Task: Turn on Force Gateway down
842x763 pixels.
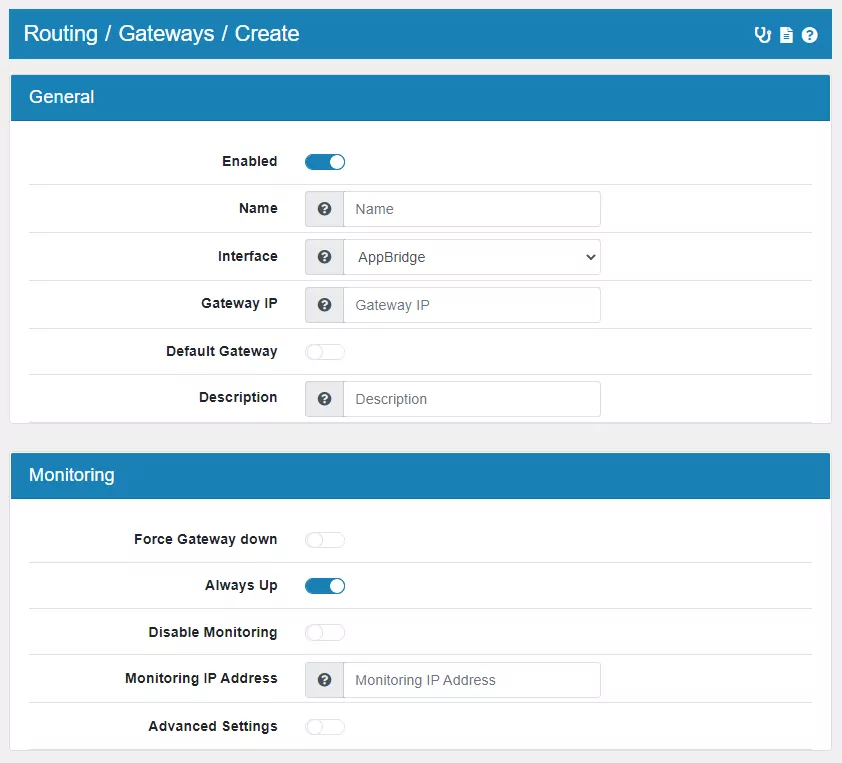Action: (x=324, y=539)
